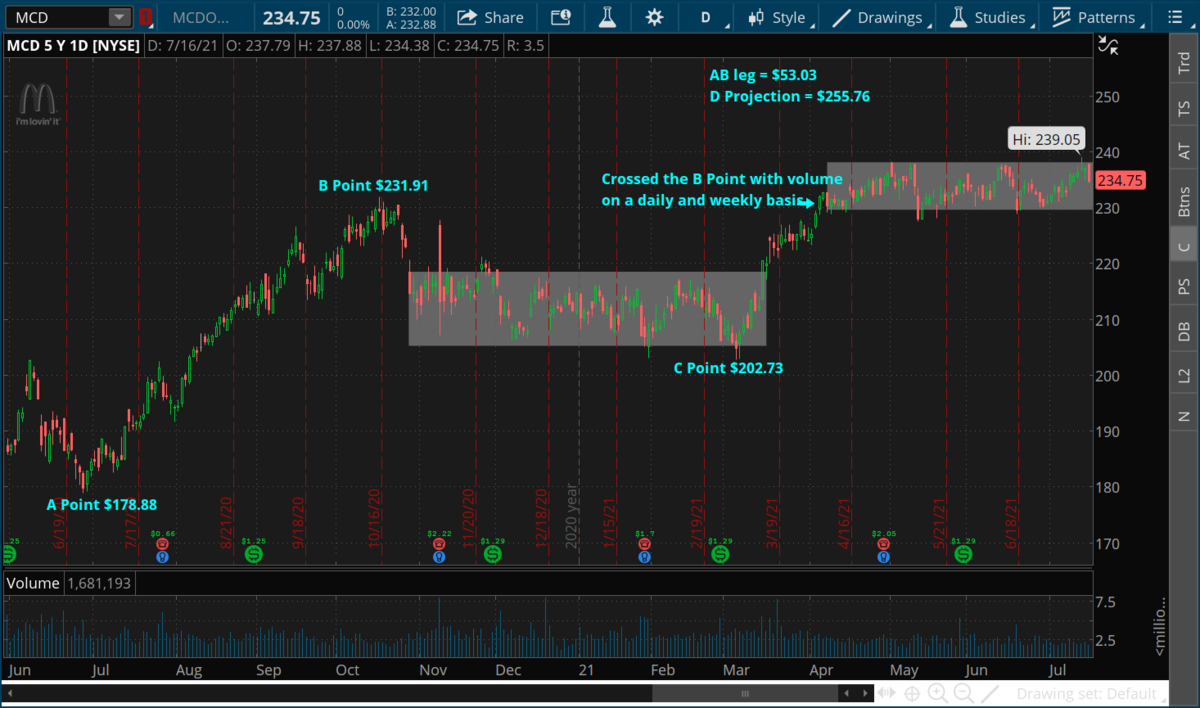Screen dimensions: 1200x708
Task: Select the C sidebar tab
Action: coord(1184,245)
